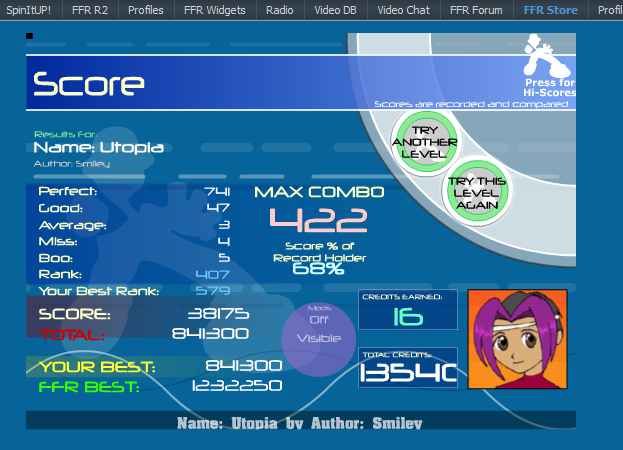This screenshot has height=450, width=623.
Task: Click the Credits Earned box showing 16
Action: (x=408, y=311)
